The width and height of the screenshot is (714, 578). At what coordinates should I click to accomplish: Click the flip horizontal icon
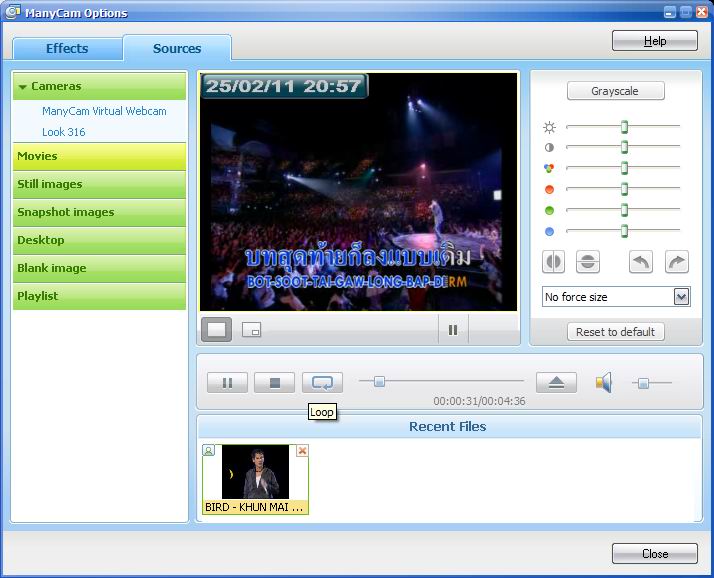click(x=553, y=262)
